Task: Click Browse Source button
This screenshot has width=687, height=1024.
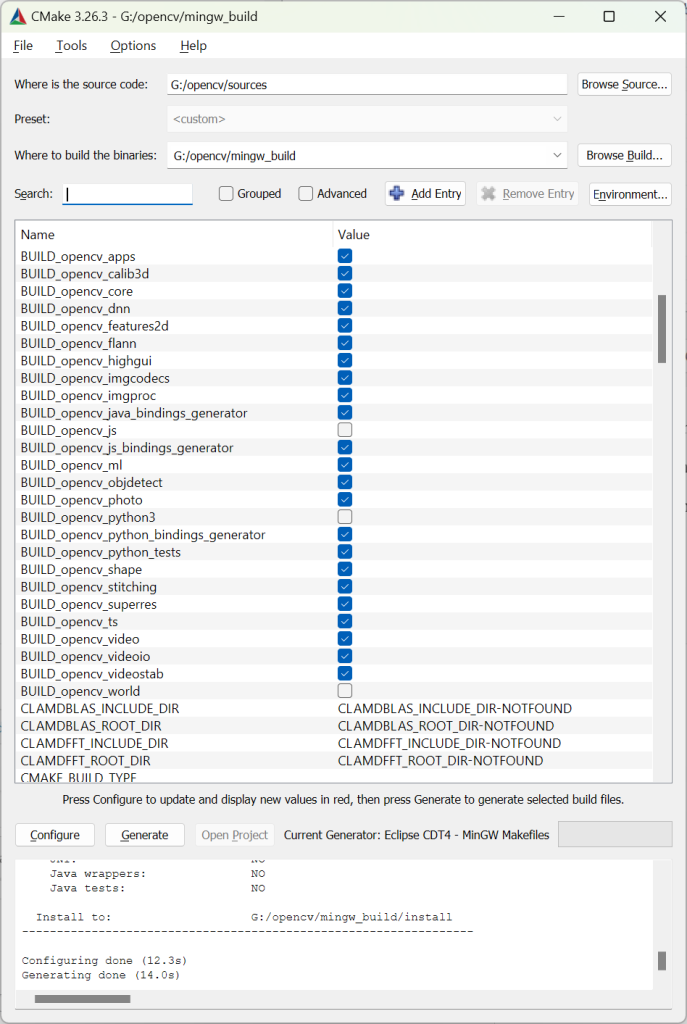Action: pyautogui.click(x=624, y=84)
